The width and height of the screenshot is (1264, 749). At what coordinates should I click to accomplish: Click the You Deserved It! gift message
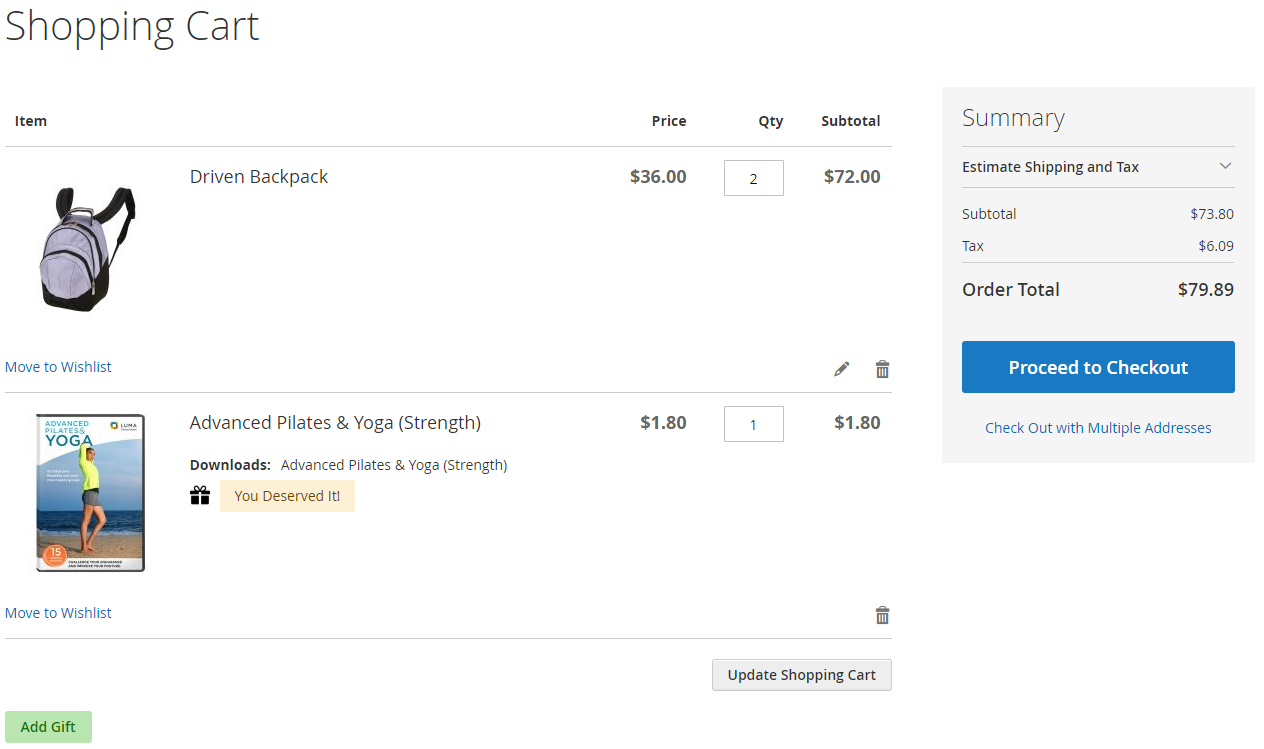287,496
